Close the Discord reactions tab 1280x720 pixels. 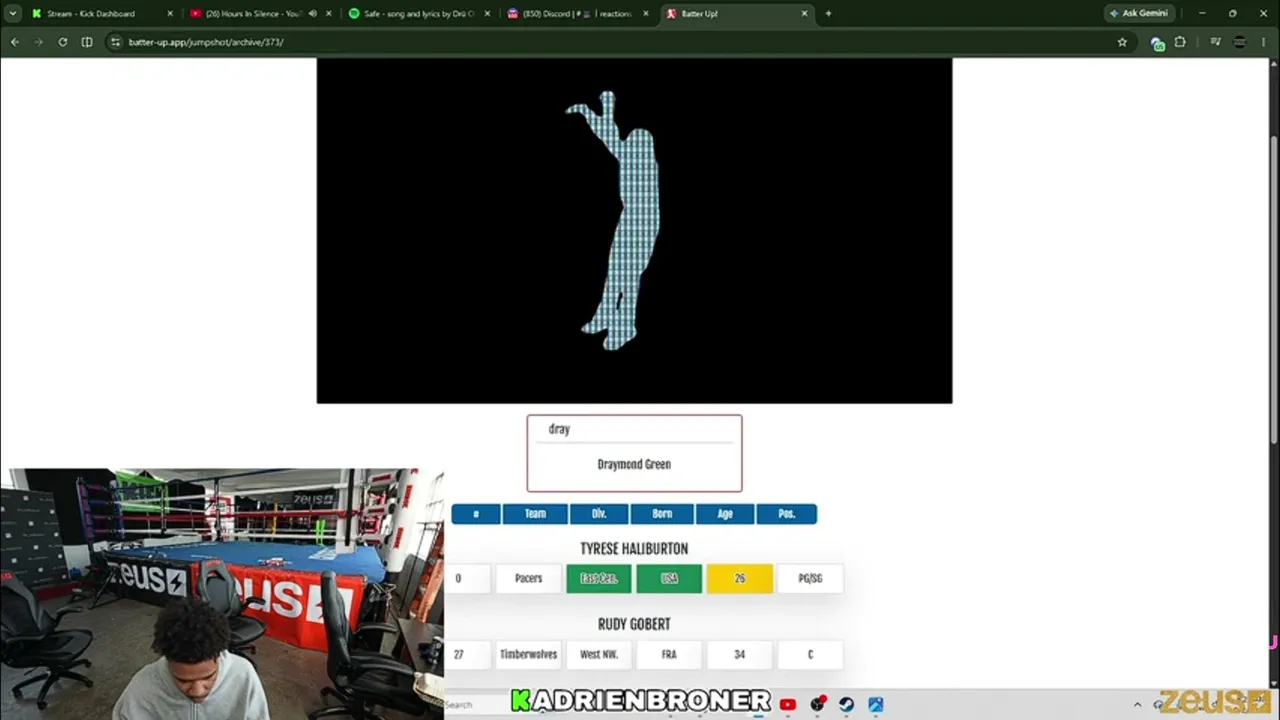coord(645,14)
